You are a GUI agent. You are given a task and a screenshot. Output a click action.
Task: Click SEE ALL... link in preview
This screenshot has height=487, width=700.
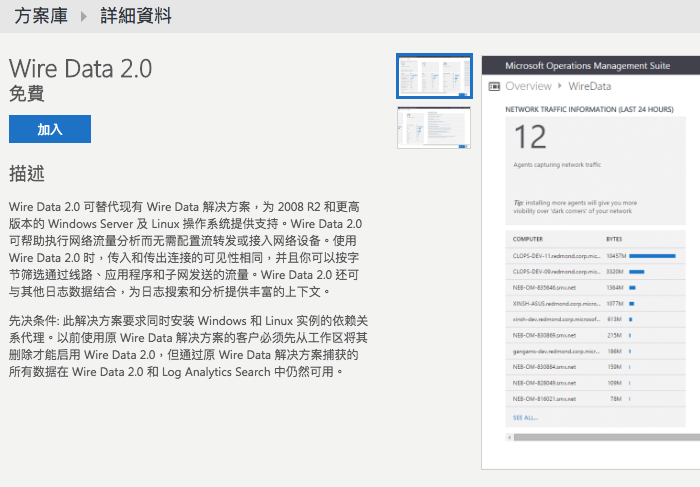pyautogui.click(x=525, y=418)
